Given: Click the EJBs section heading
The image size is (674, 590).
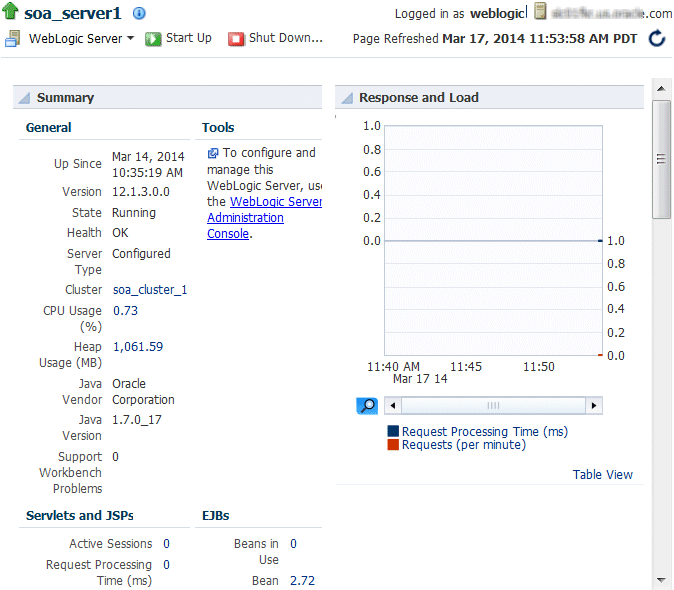Looking at the screenshot, I should [x=215, y=515].
